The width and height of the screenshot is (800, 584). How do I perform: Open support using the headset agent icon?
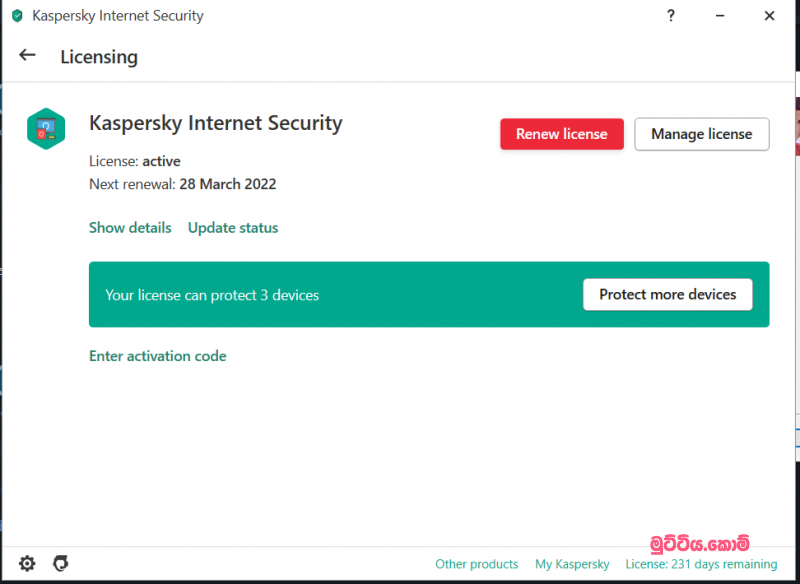click(x=60, y=564)
